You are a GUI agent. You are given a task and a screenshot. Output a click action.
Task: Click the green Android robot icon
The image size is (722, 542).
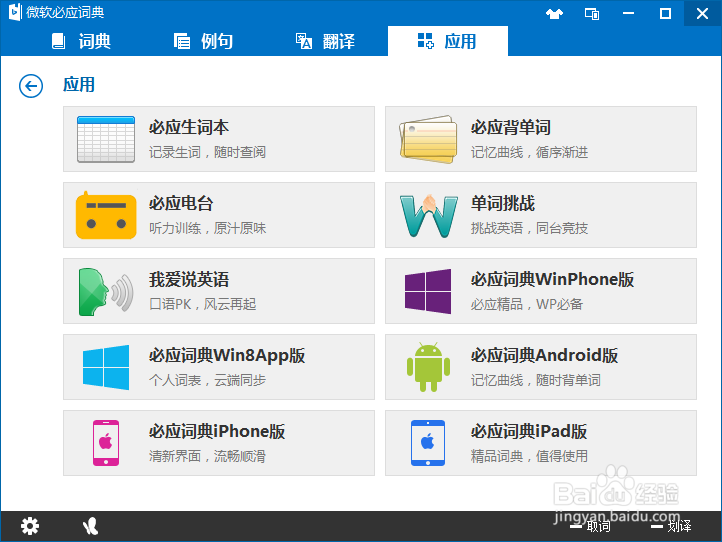tap(428, 367)
